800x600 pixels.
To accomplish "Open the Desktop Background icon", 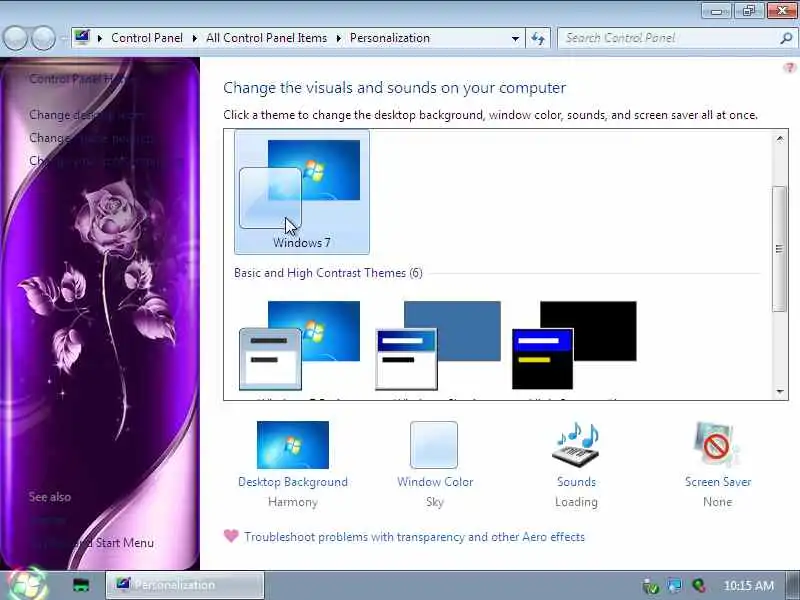I will tap(293, 444).
